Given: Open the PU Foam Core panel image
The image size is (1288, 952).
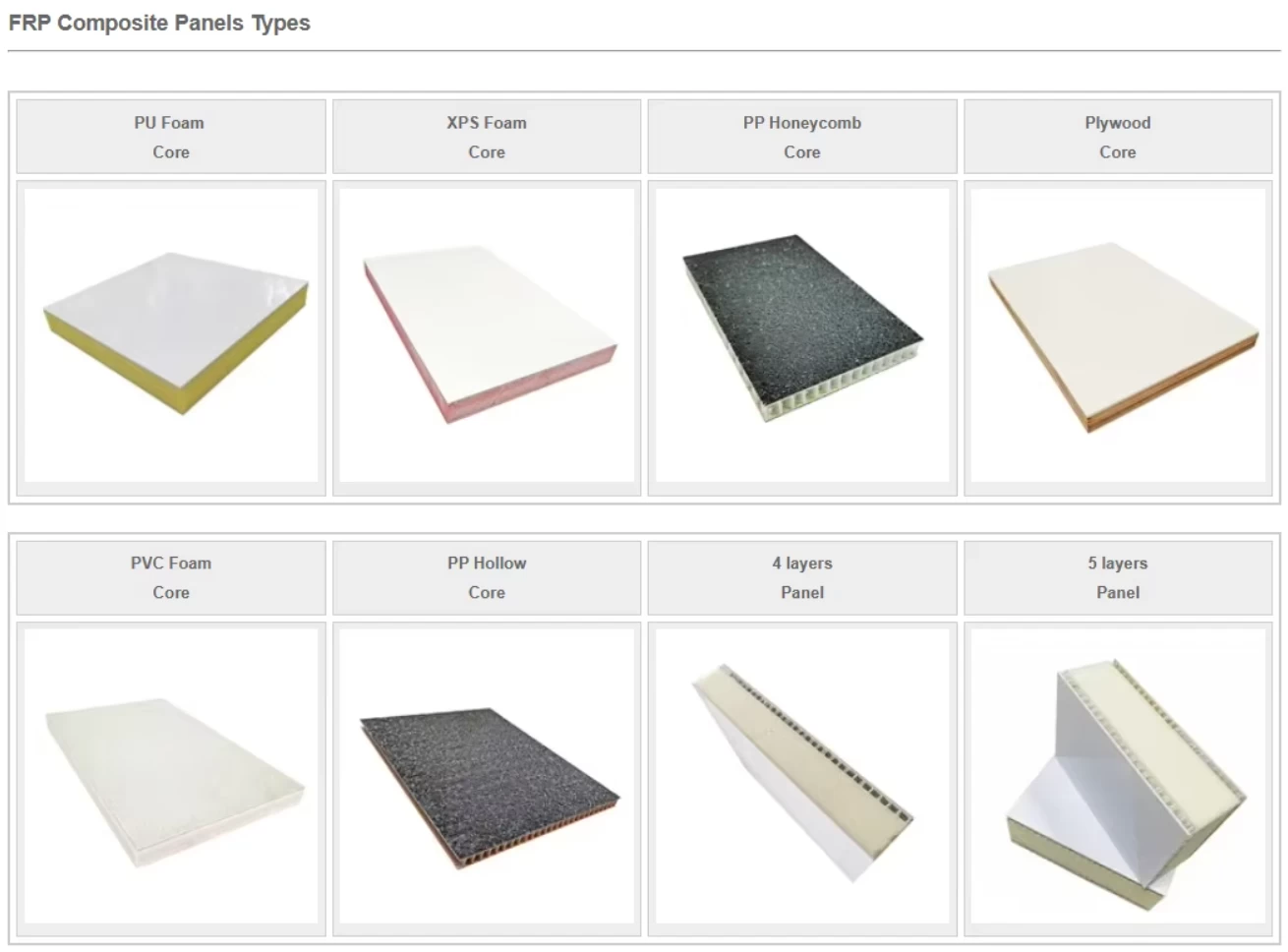Looking at the screenshot, I should click(171, 334).
